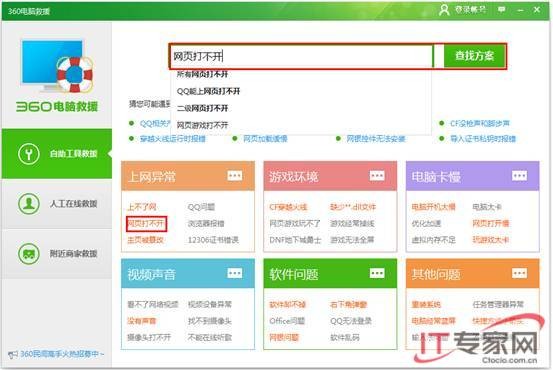
Task: Choose suggestion 网页游戏打不开
Action: coord(202,125)
